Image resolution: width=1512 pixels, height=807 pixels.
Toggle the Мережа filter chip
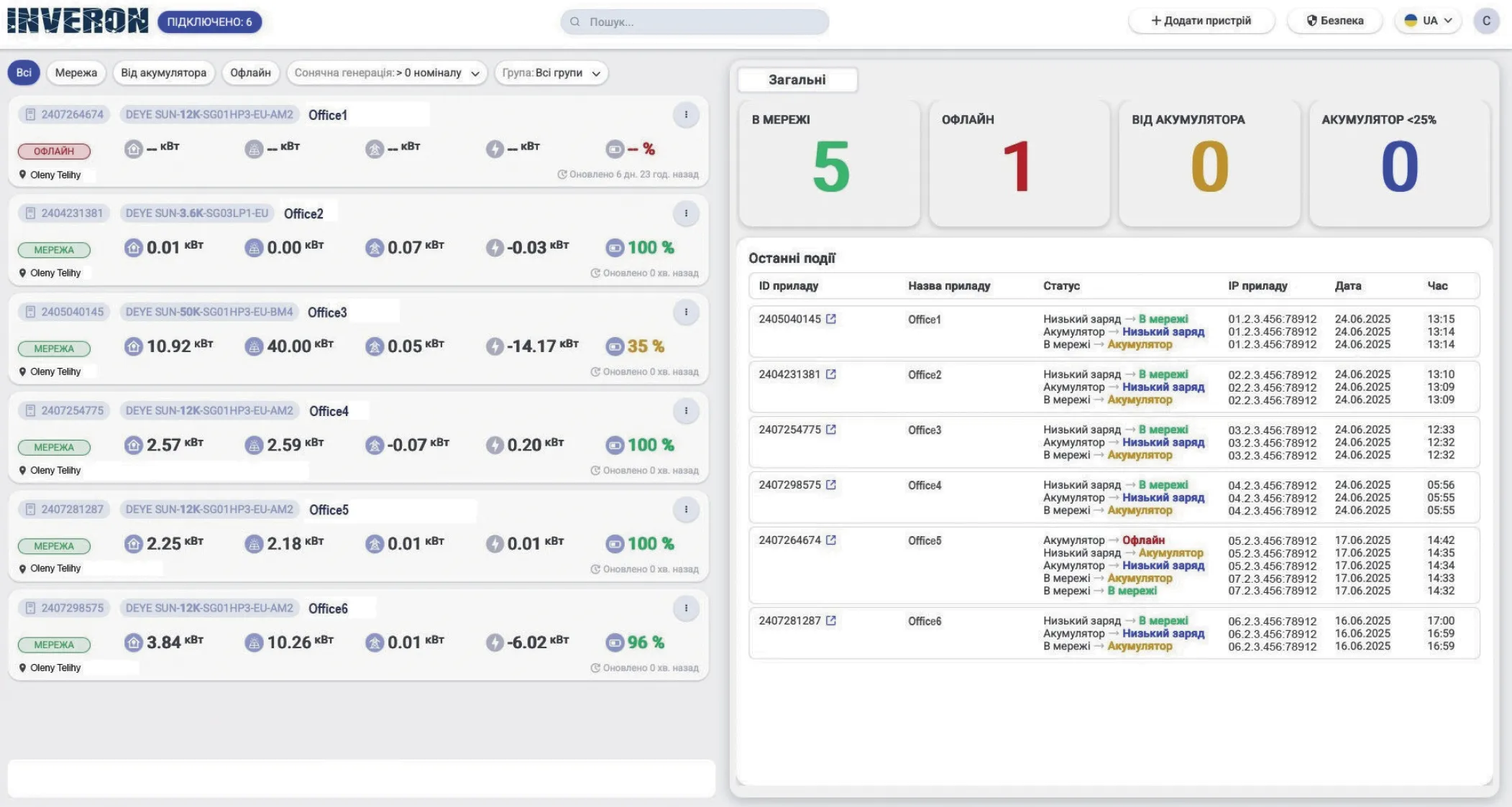point(75,73)
